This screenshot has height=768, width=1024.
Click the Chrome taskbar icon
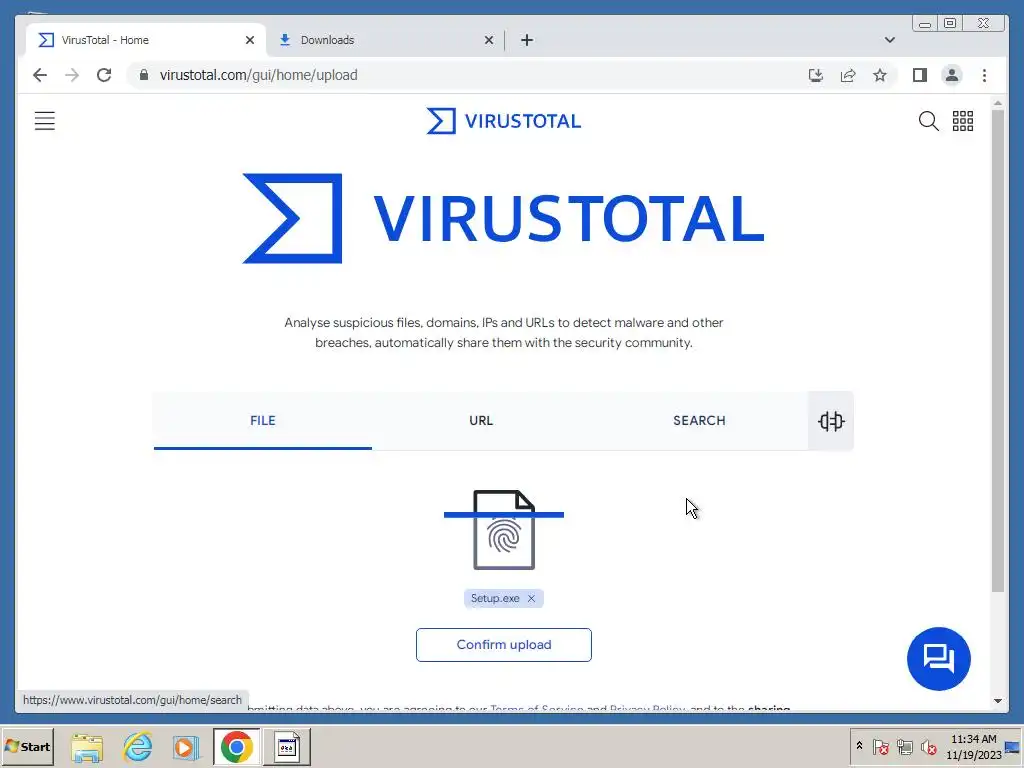236,746
